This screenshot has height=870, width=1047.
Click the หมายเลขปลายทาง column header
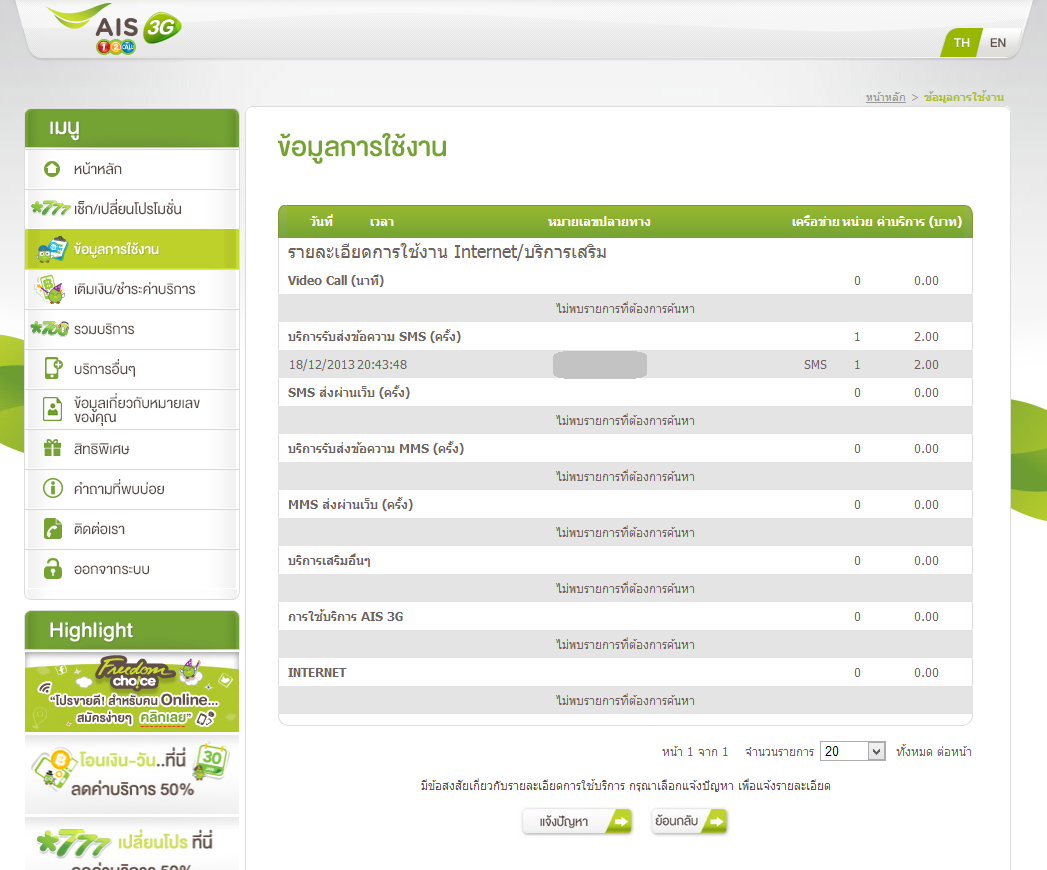[x=599, y=222]
